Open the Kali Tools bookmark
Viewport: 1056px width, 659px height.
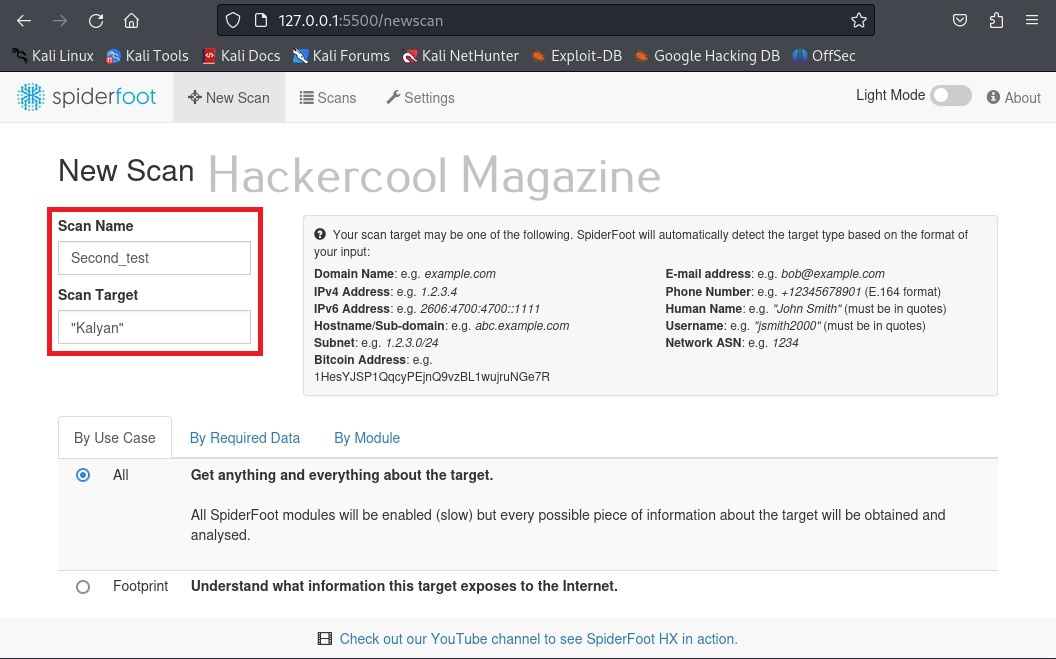pyautogui.click(x=147, y=56)
